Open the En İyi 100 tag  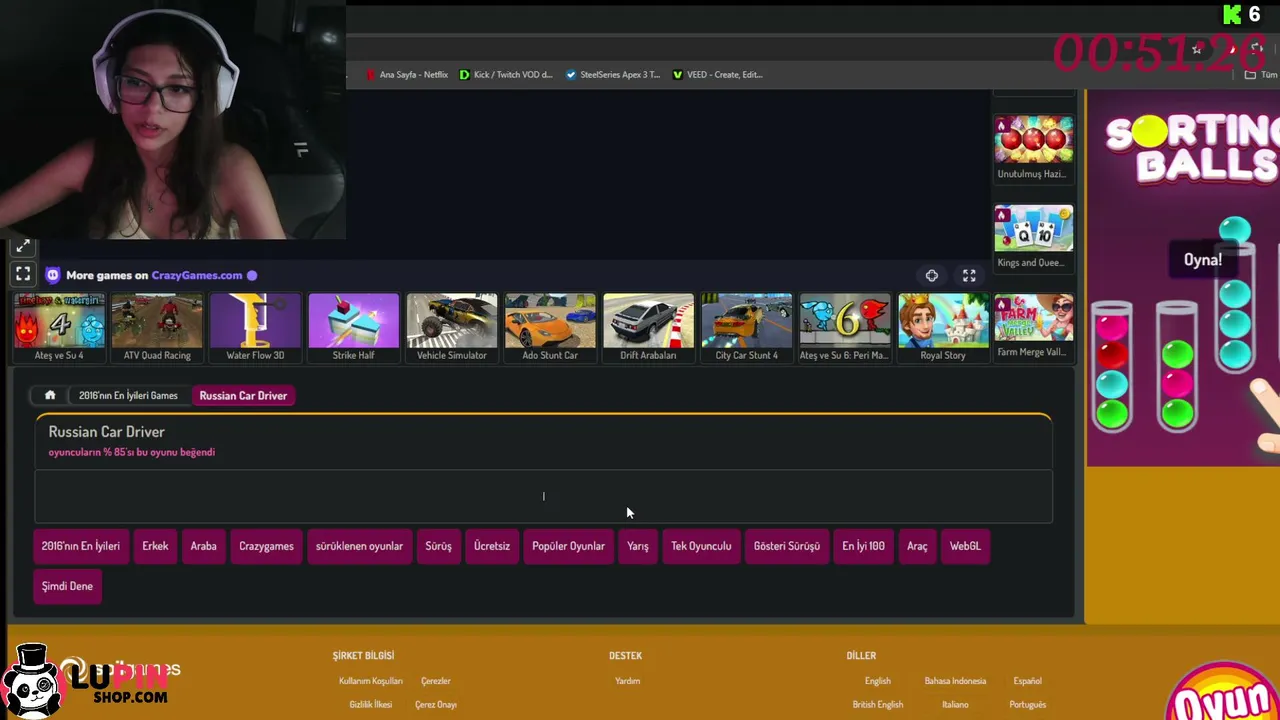click(863, 546)
